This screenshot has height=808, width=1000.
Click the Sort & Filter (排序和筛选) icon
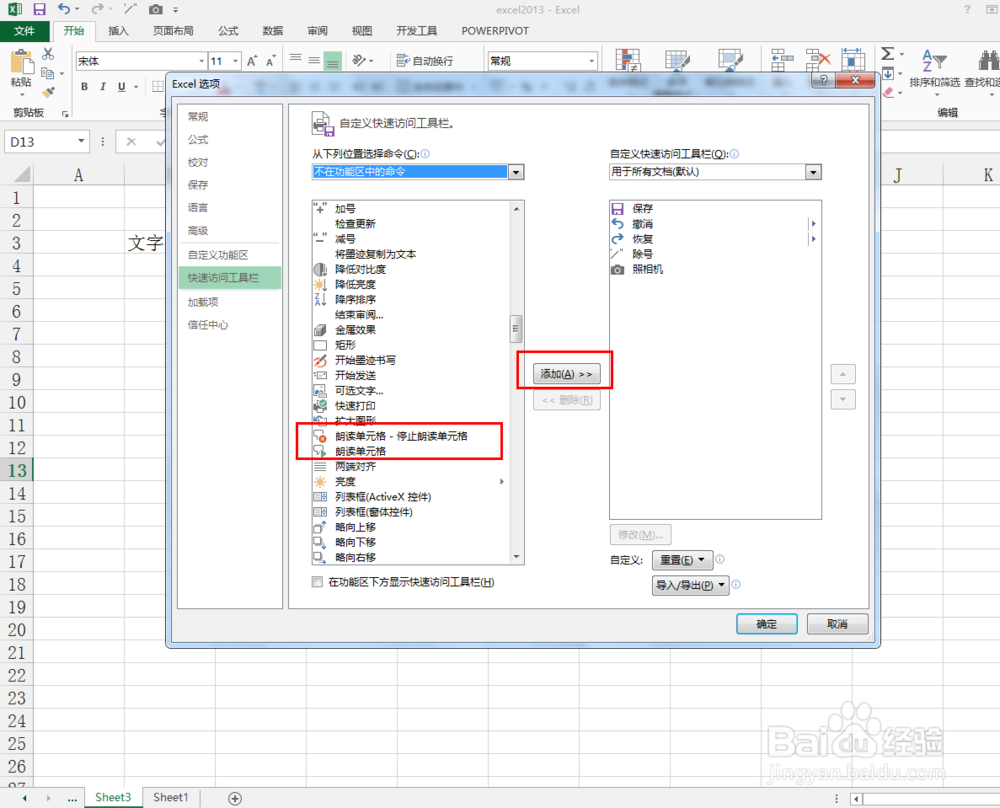click(x=934, y=62)
